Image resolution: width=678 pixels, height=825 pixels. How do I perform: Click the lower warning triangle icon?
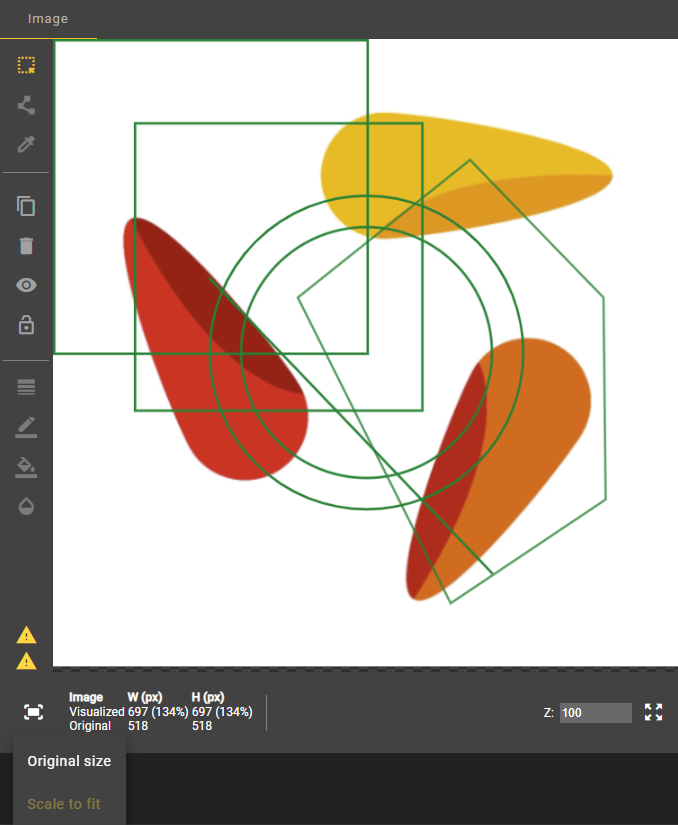point(26,661)
